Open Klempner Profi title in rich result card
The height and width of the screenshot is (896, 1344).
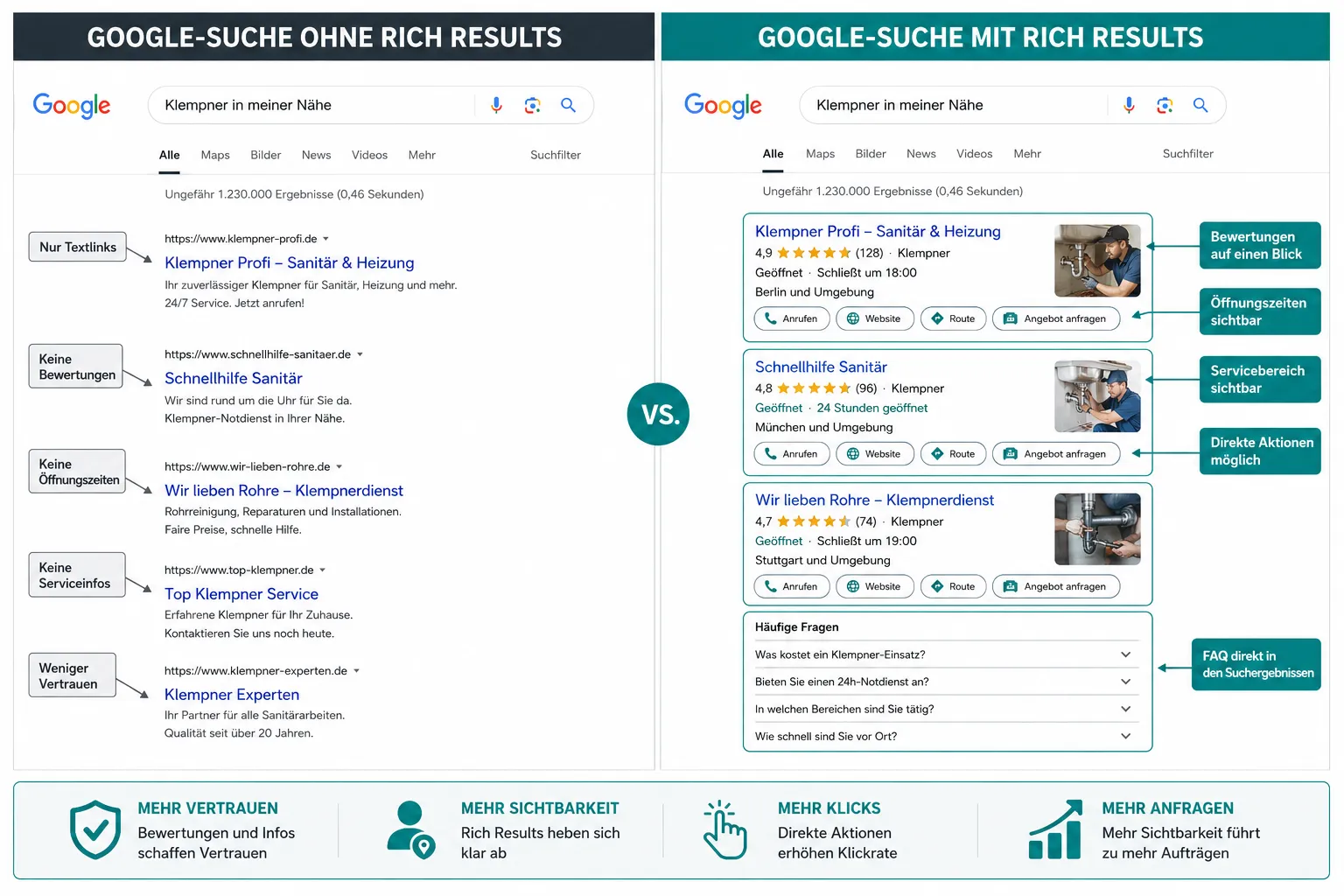878,231
